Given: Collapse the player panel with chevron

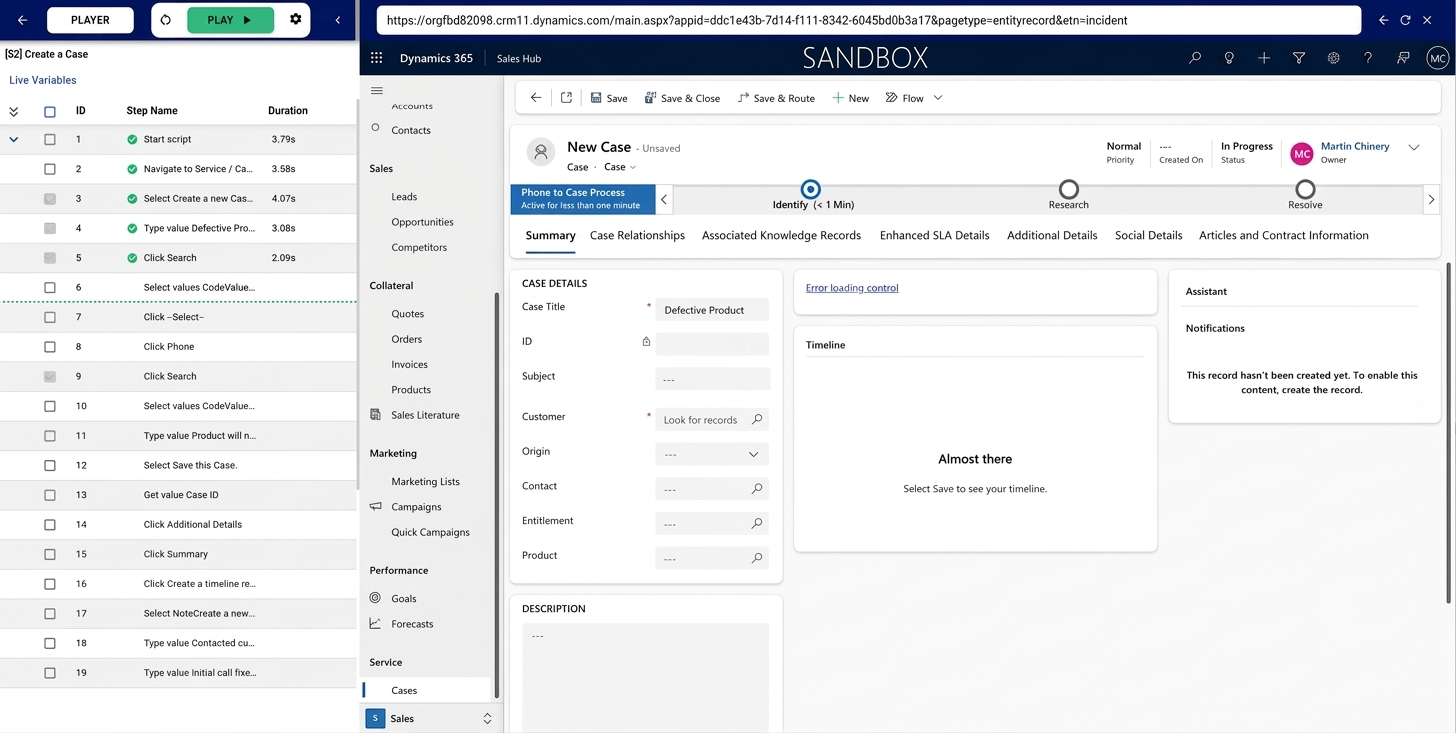Looking at the screenshot, I should [x=338, y=19].
